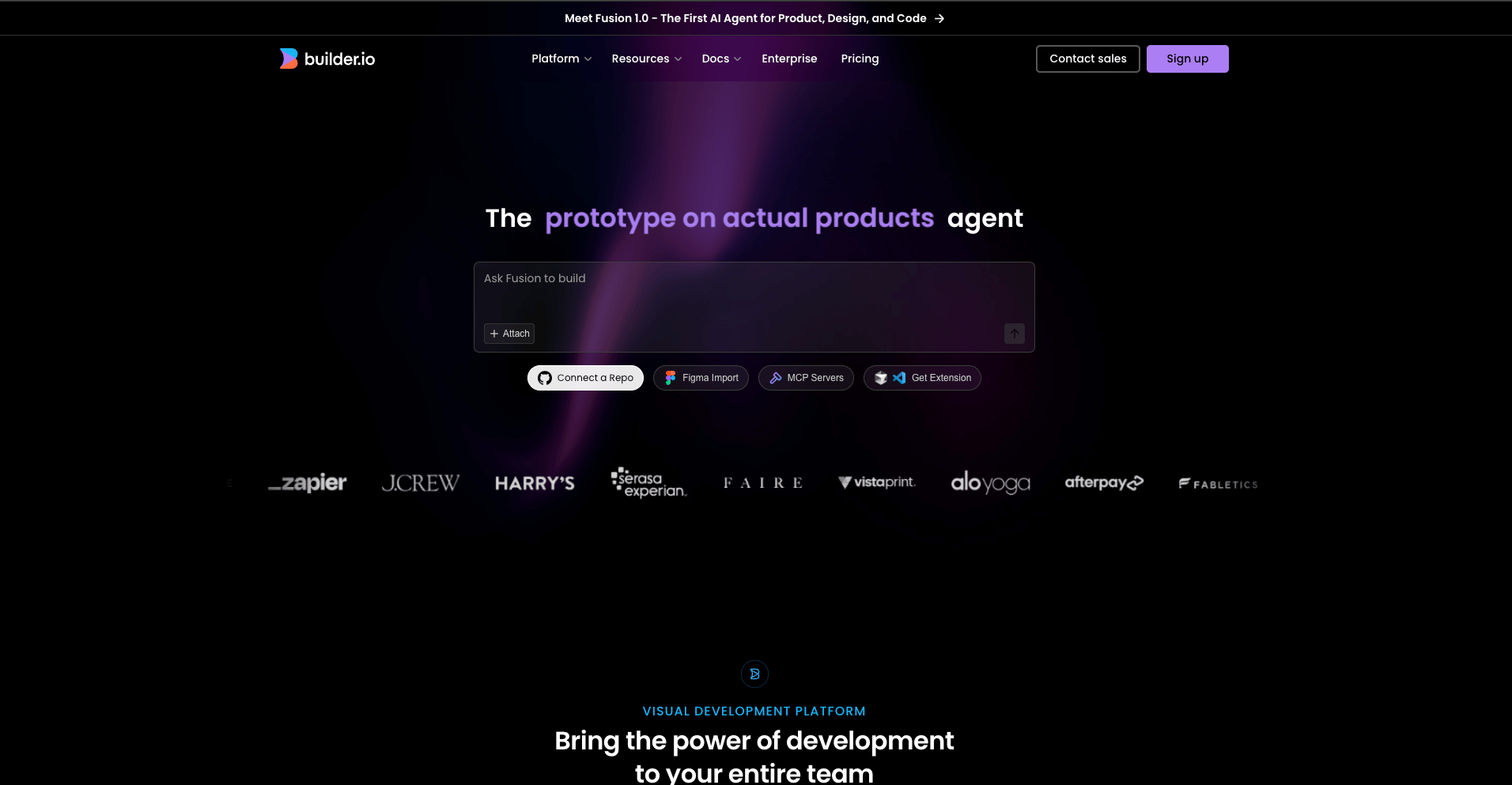
Task: Click the cube icon in Get Extension
Action: tap(881, 378)
